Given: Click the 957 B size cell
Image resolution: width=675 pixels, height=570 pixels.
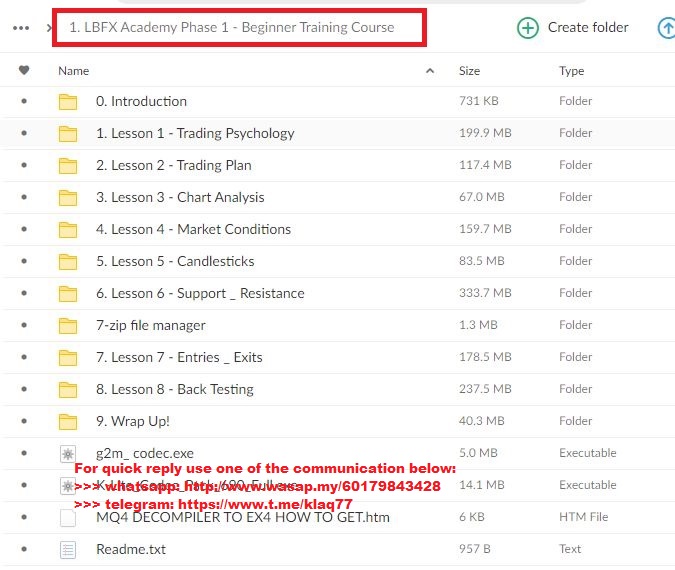Looking at the screenshot, I should [x=474, y=549].
